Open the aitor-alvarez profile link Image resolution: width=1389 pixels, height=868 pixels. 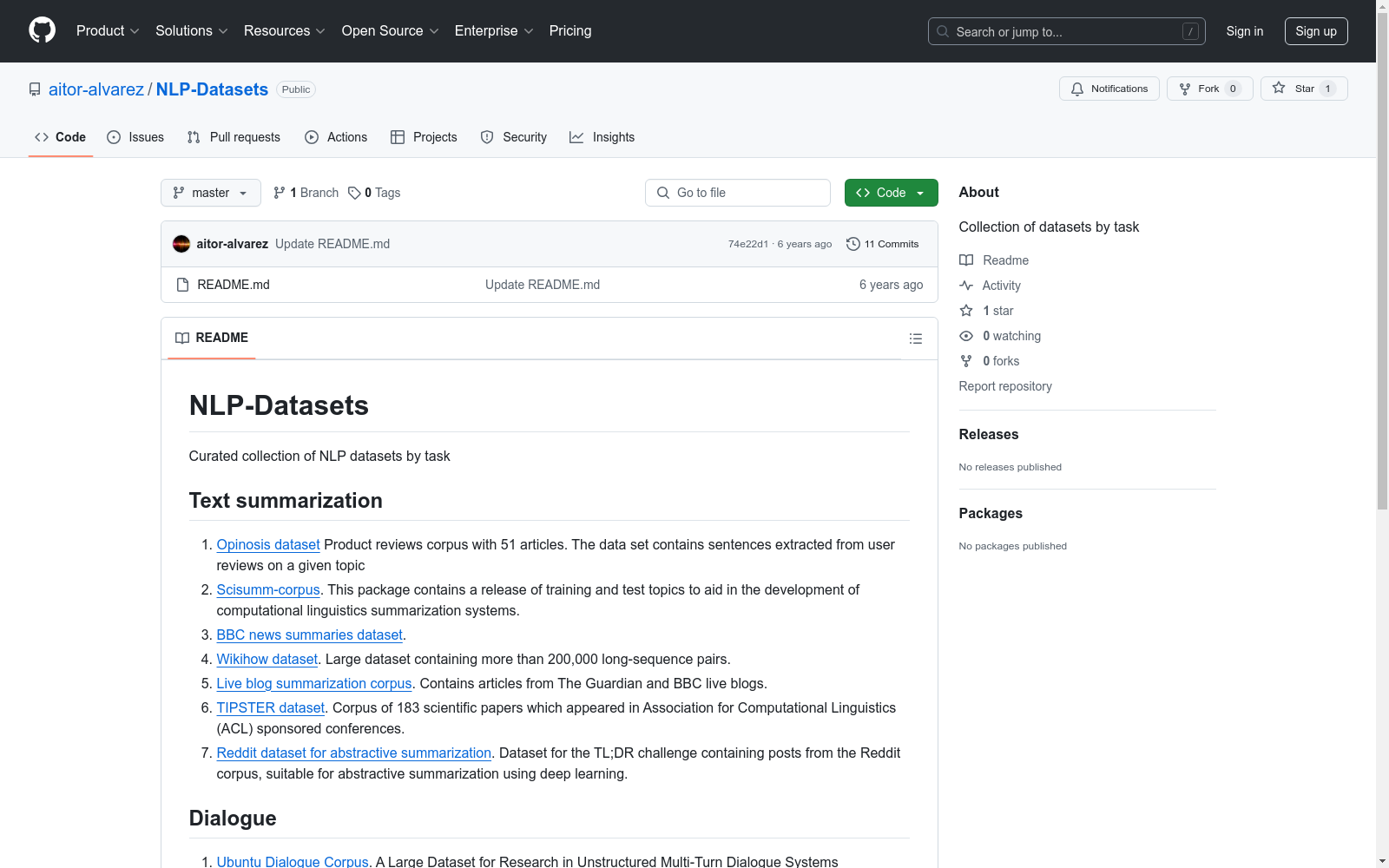coord(96,89)
